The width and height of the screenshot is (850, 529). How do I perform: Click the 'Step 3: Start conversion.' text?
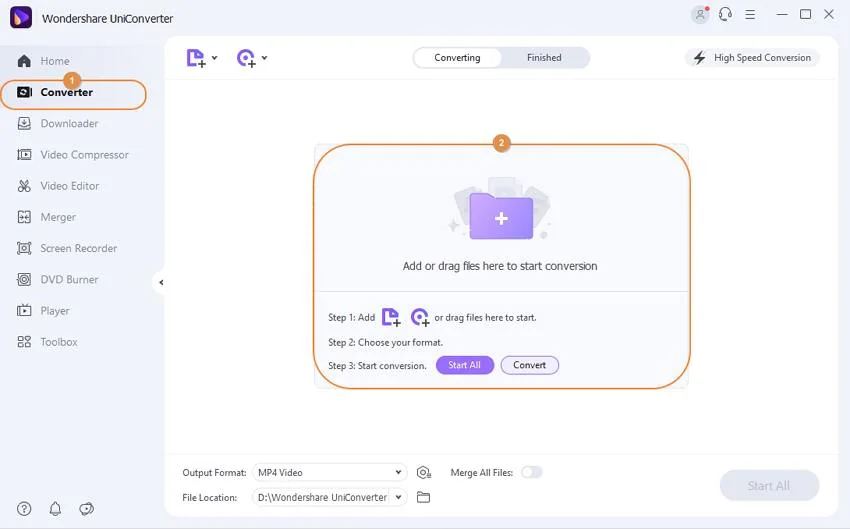tap(377, 366)
